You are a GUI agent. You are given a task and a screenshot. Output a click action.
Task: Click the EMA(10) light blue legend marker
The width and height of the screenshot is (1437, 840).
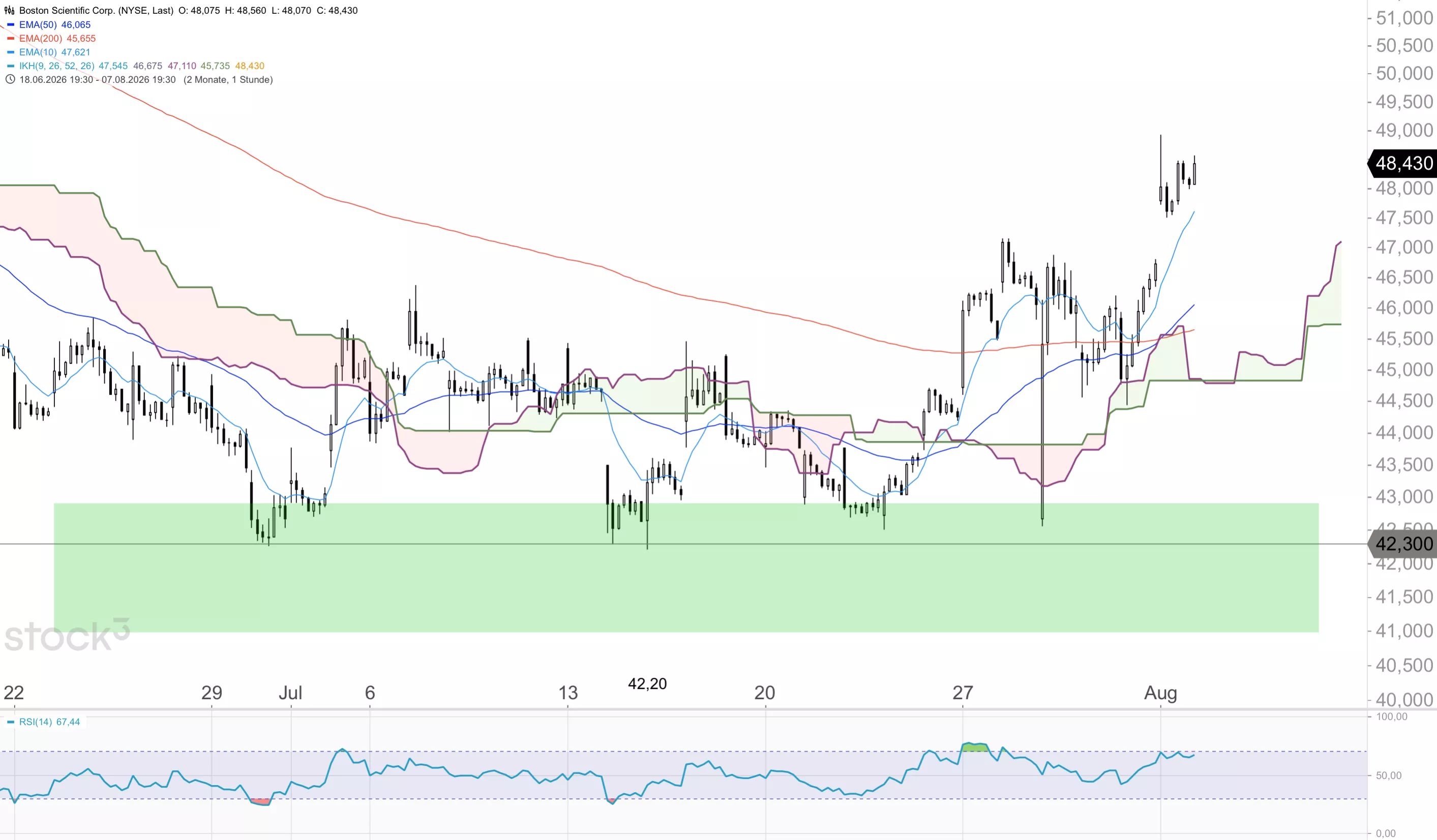coord(10,52)
